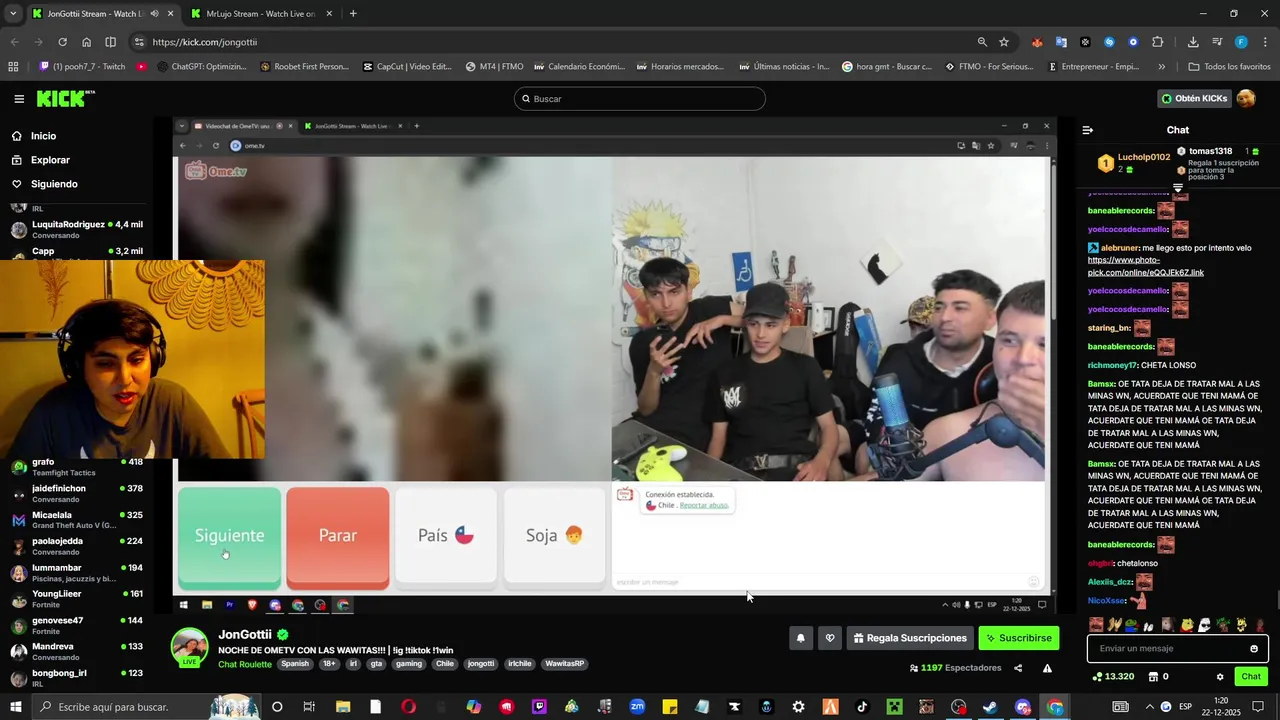Bookmark this page with star icon
Screen dimensions: 1280x720
1004,42
